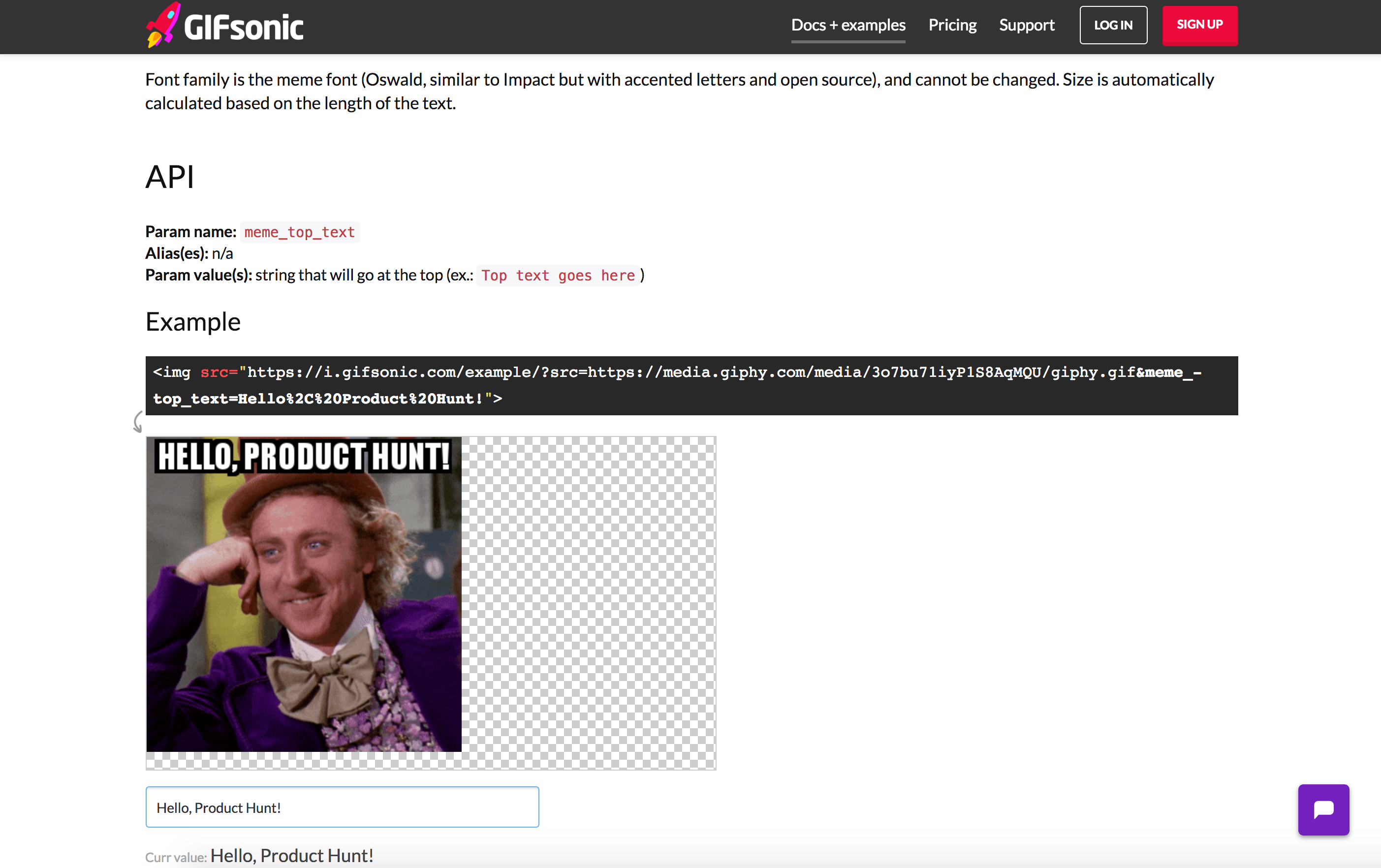Open the Docs + examples menu item
1381x868 pixels.
[847, 25]
